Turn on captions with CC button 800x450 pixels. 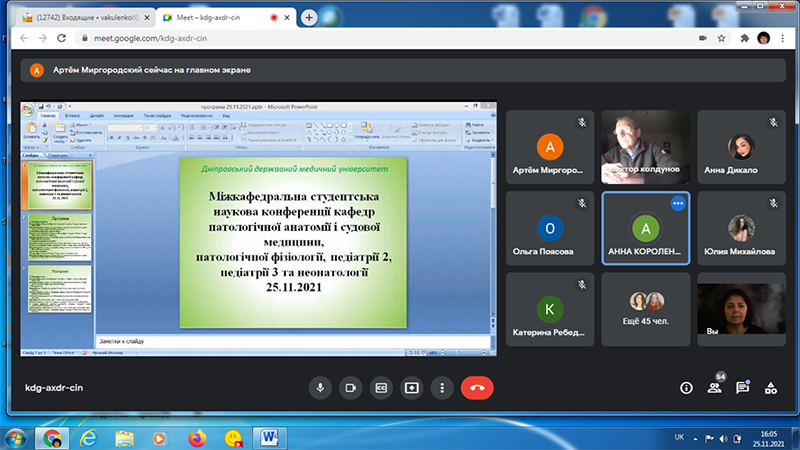(x=381, y=387)
